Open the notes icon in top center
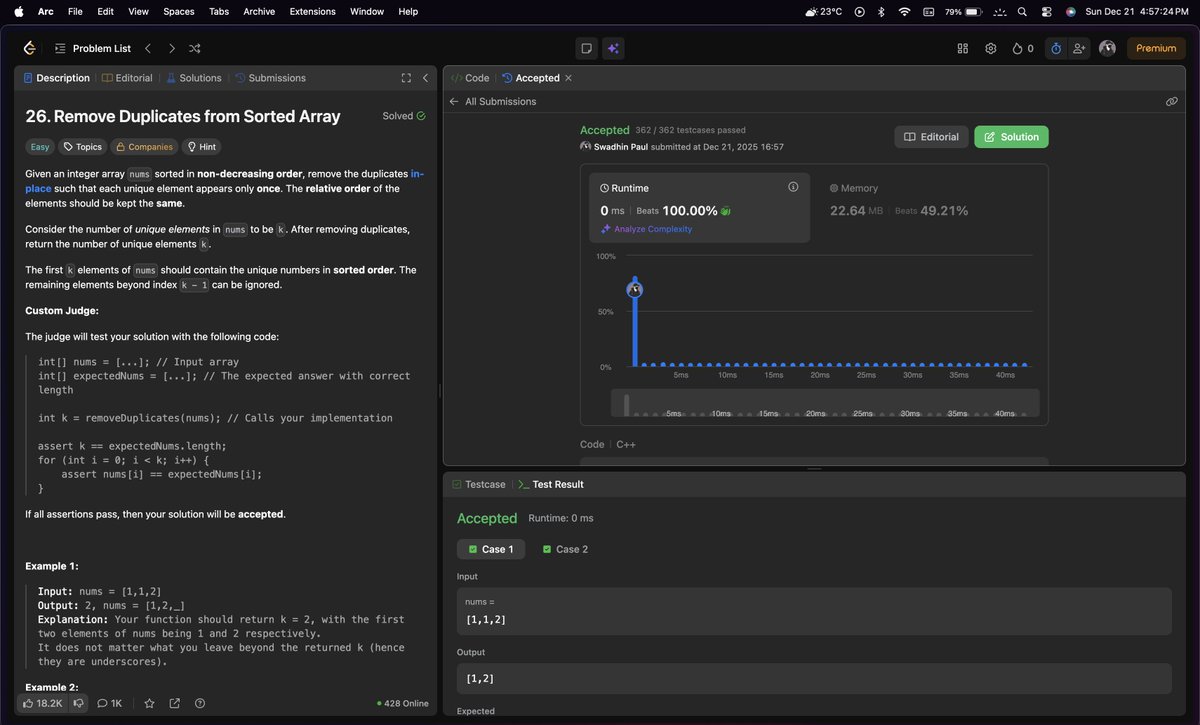This screenshot has height=725, width=1200. coord(587,48)
